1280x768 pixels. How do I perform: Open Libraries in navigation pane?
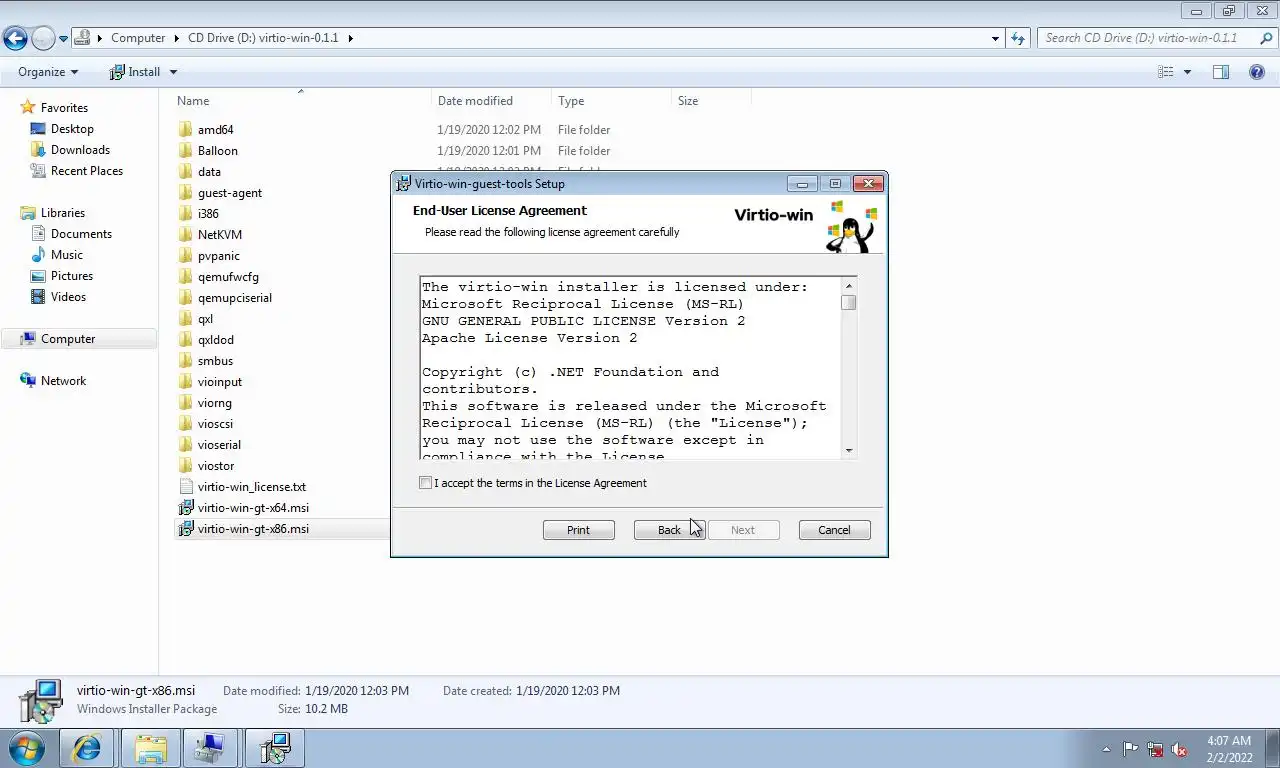[62, 213]
